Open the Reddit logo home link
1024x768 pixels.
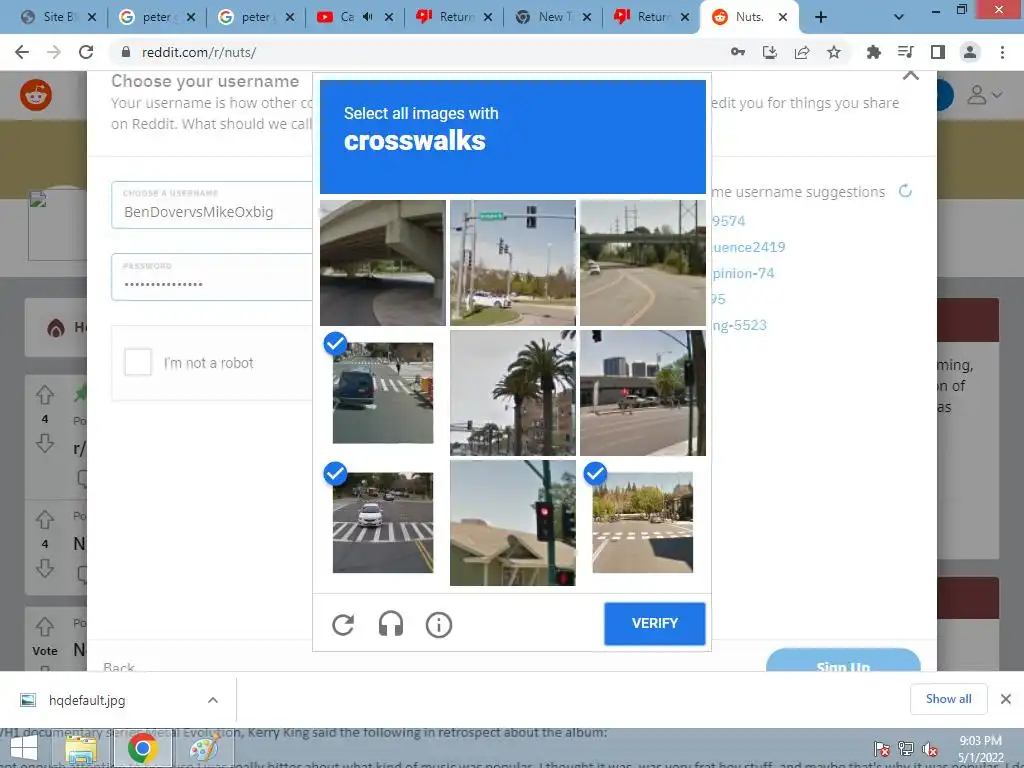[36, 95]
